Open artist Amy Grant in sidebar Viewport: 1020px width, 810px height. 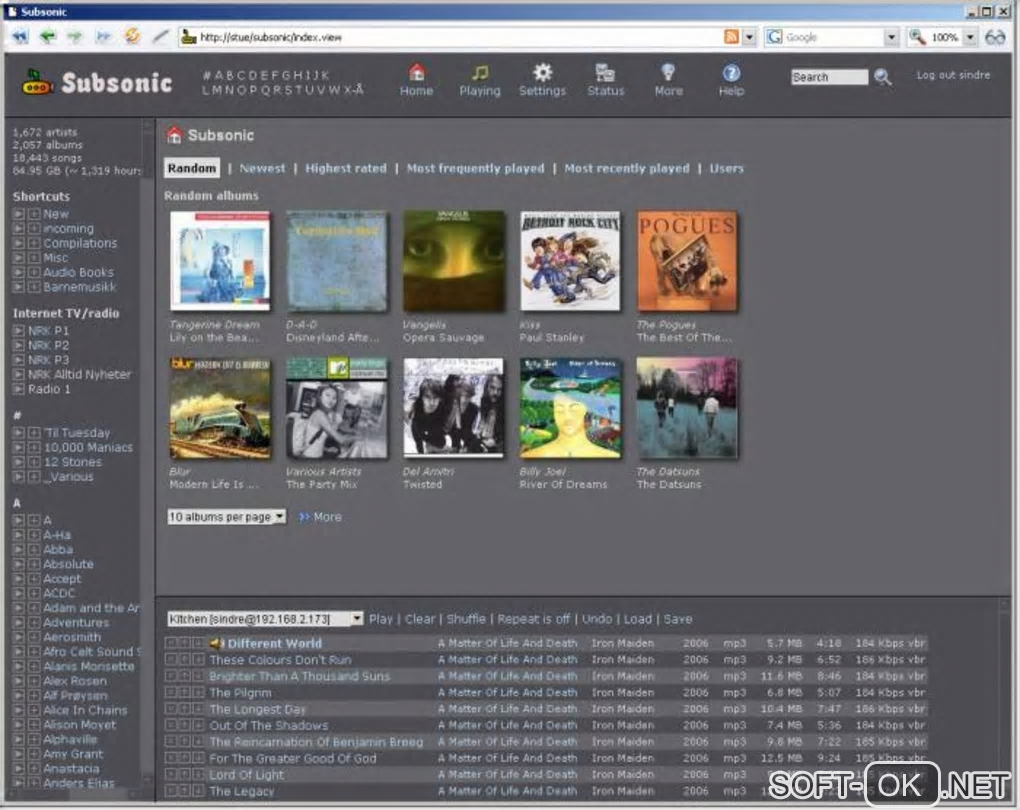73,754
